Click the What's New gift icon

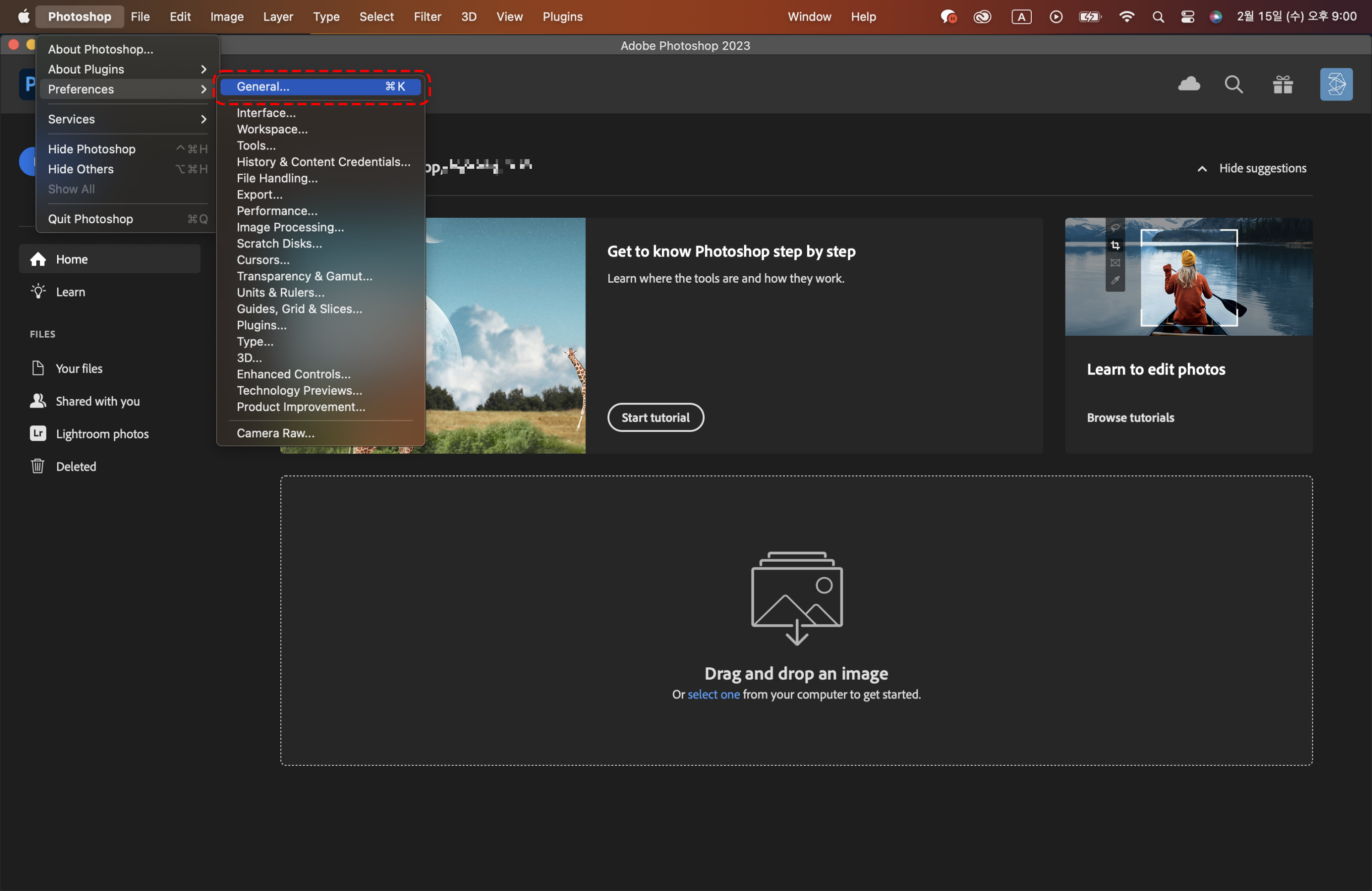click(1283, 85)
